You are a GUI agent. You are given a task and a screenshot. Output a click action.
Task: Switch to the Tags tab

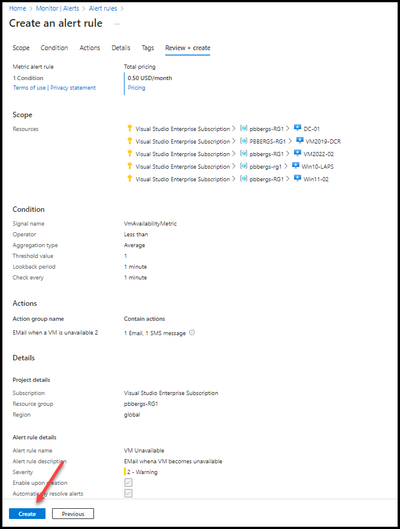click(148, 48)
